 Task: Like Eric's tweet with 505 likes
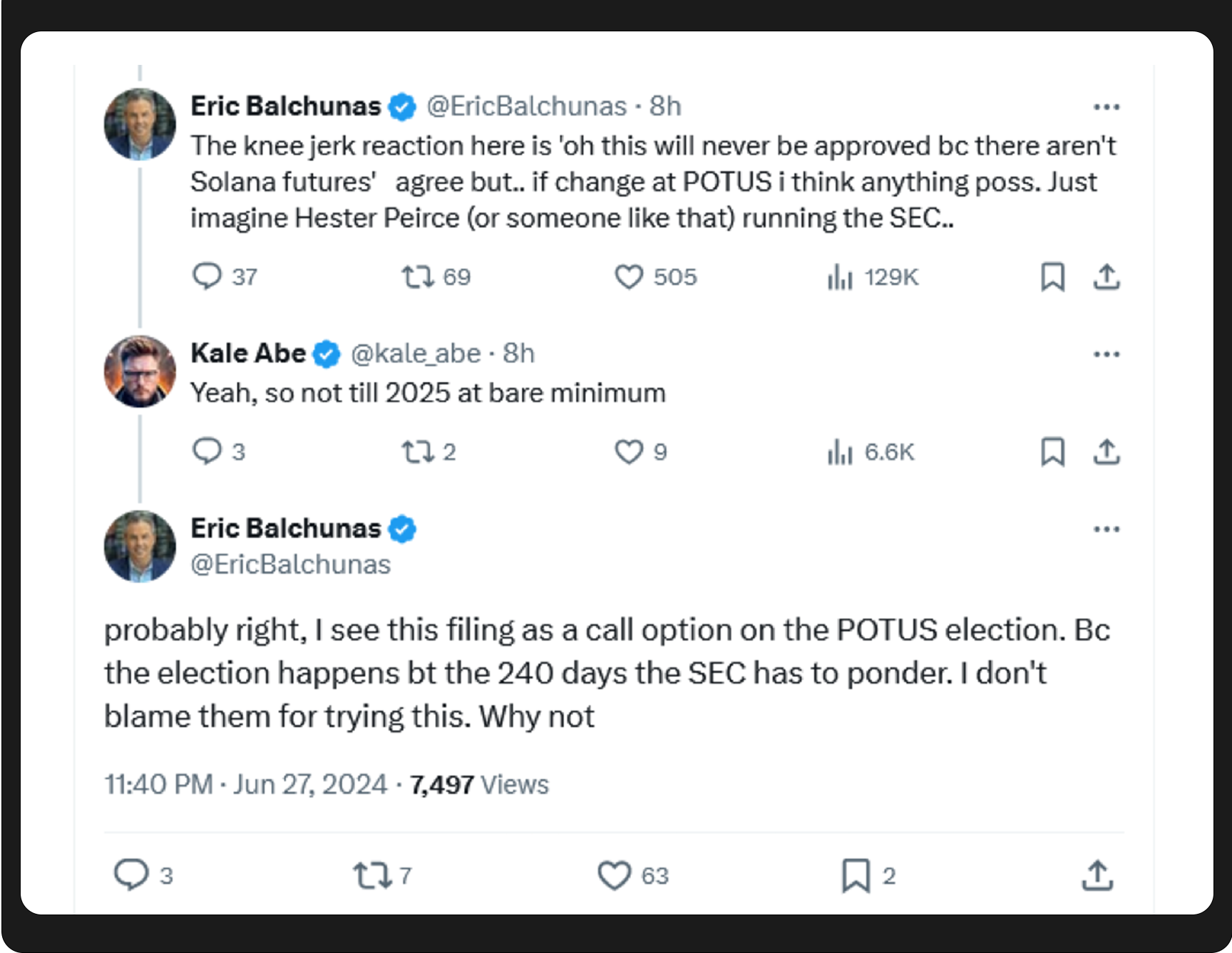(629, 277)
